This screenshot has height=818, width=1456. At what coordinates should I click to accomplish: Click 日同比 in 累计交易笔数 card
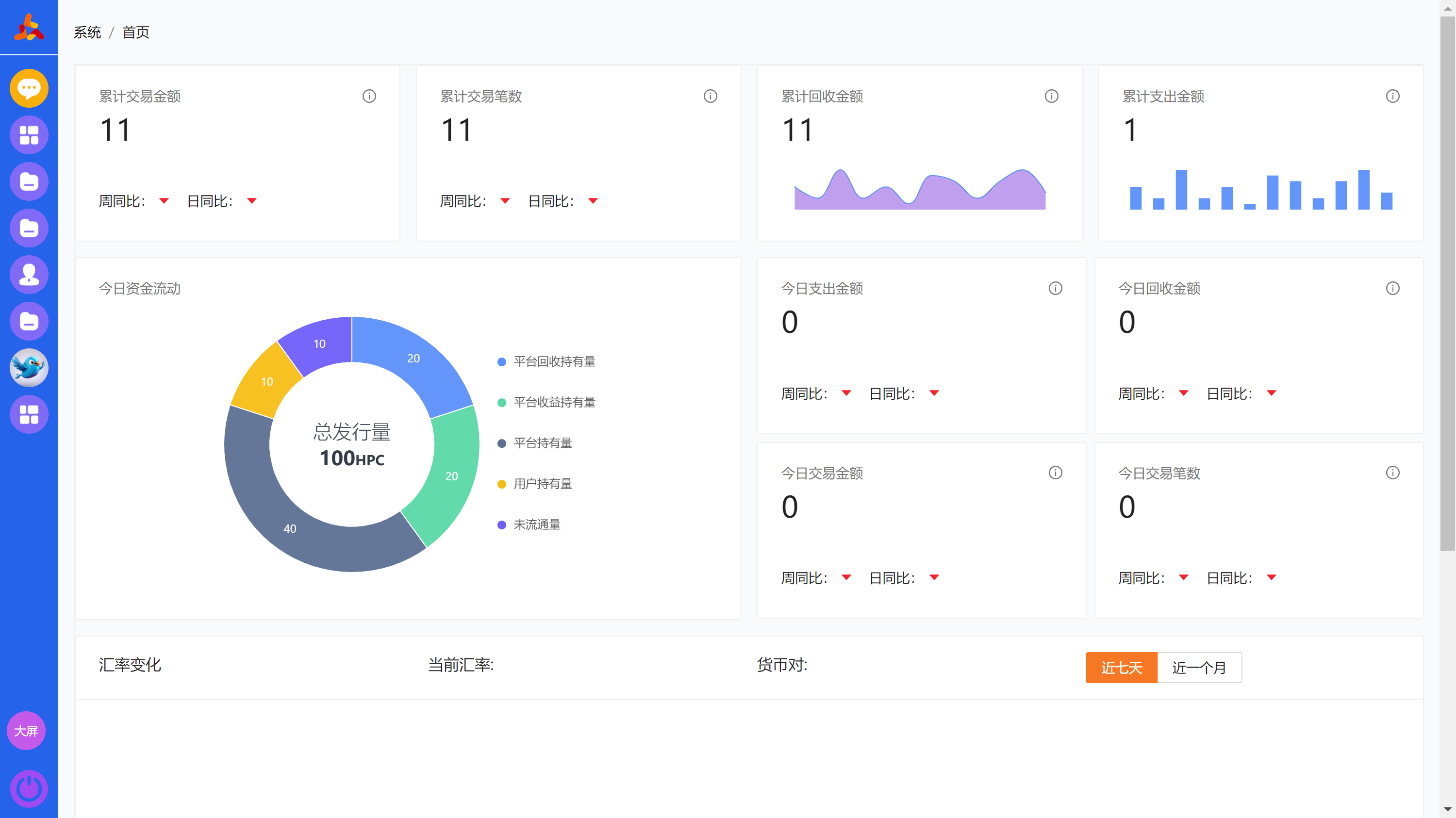tap(551, 201)
